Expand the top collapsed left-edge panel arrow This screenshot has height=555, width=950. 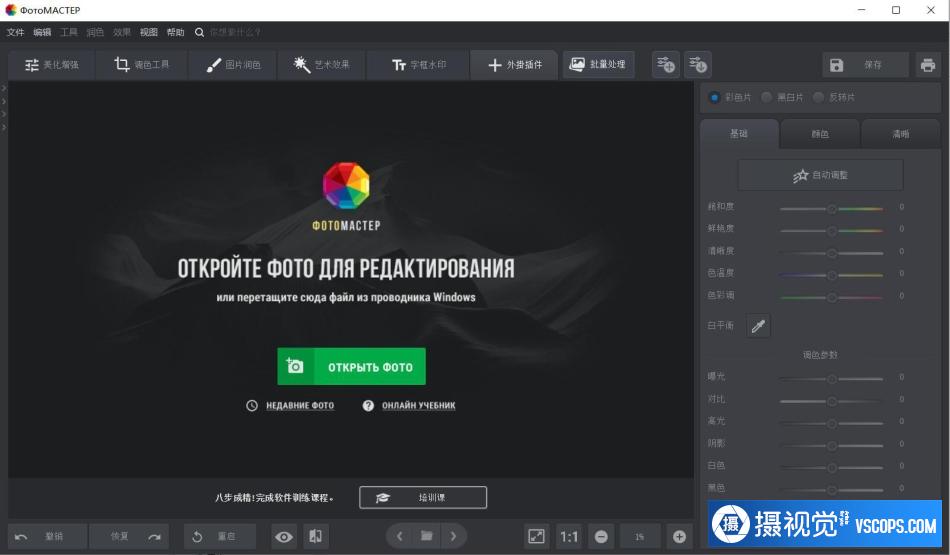click(4, 88)
